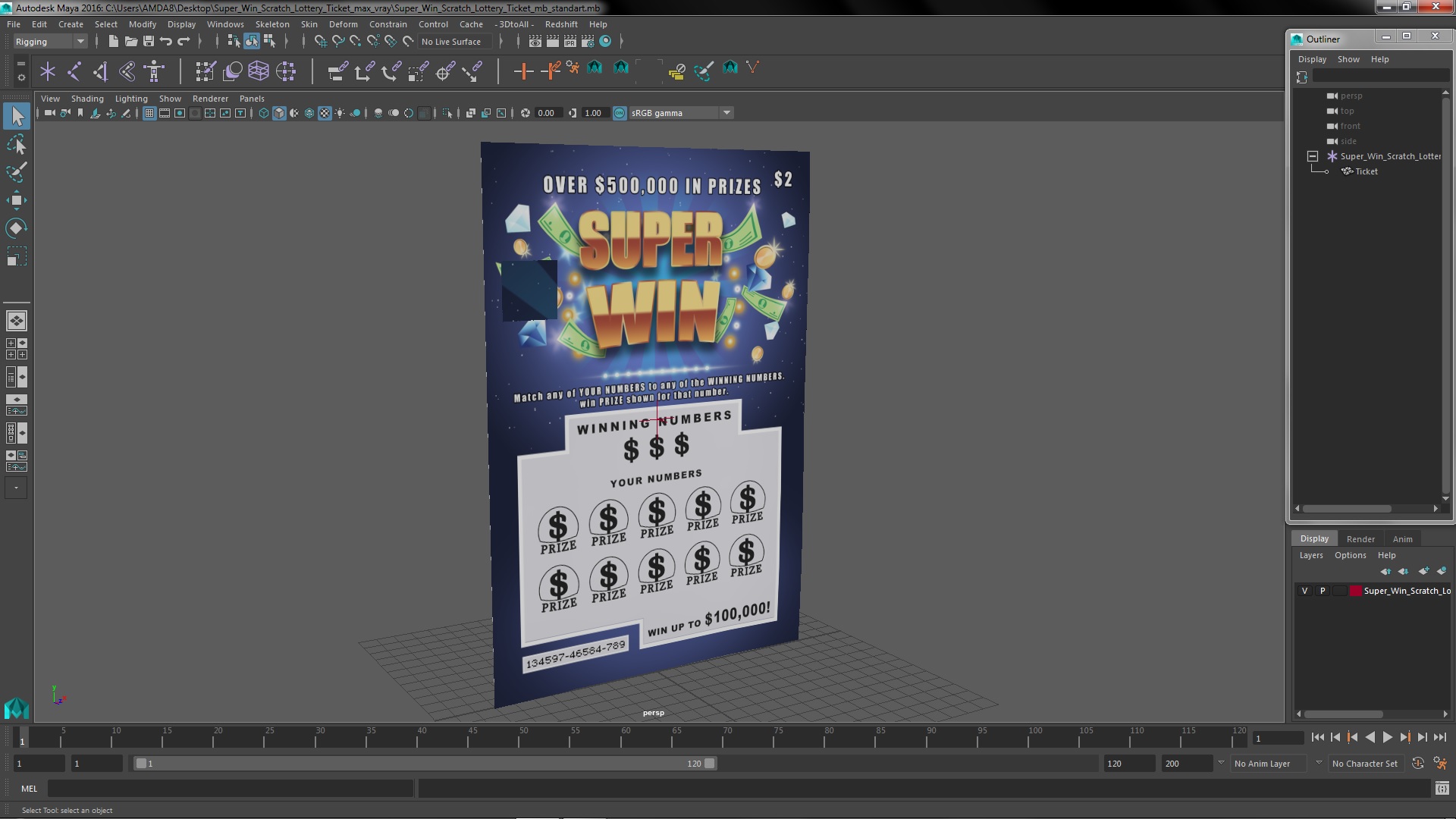This screenshot has width=1456, height=819.
Task: Click the Save Scene floppy icon
Action: pos(149,42)
